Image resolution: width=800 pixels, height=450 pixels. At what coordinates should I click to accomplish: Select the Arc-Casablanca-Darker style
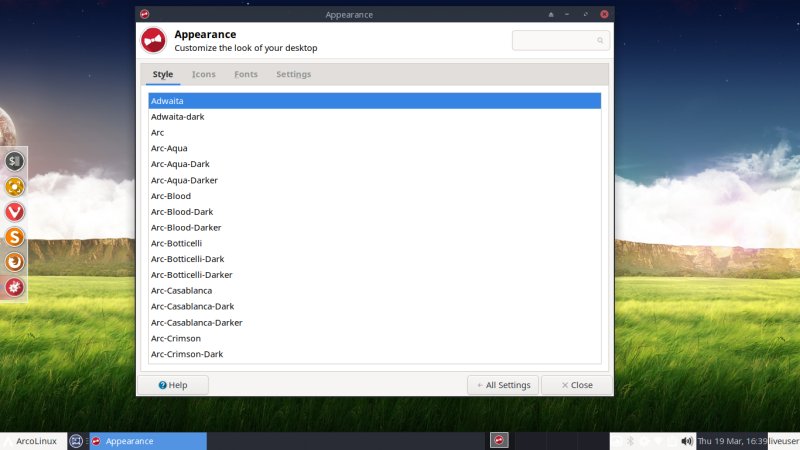[374, 322]
